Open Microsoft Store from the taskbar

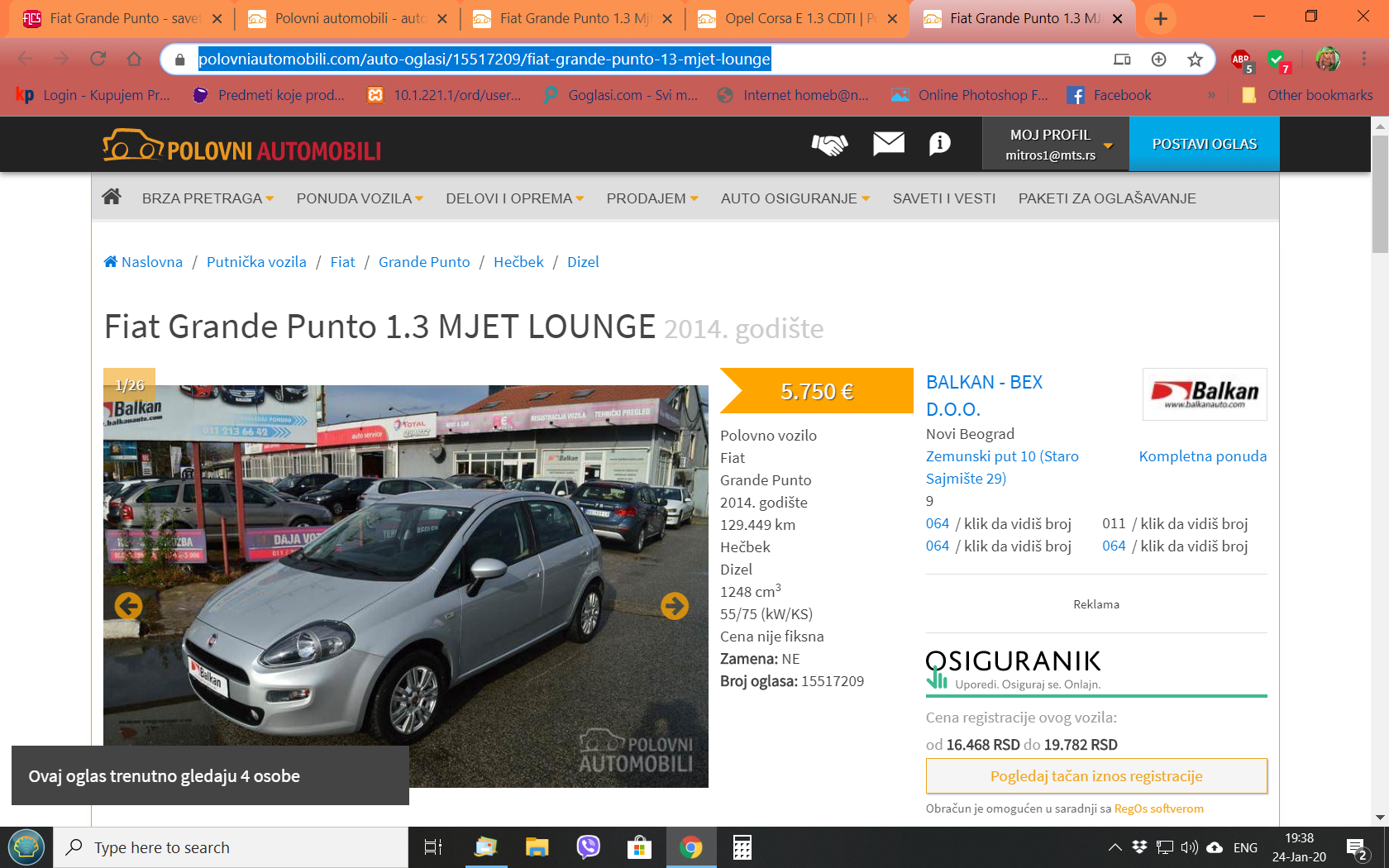tap(639, 847)
